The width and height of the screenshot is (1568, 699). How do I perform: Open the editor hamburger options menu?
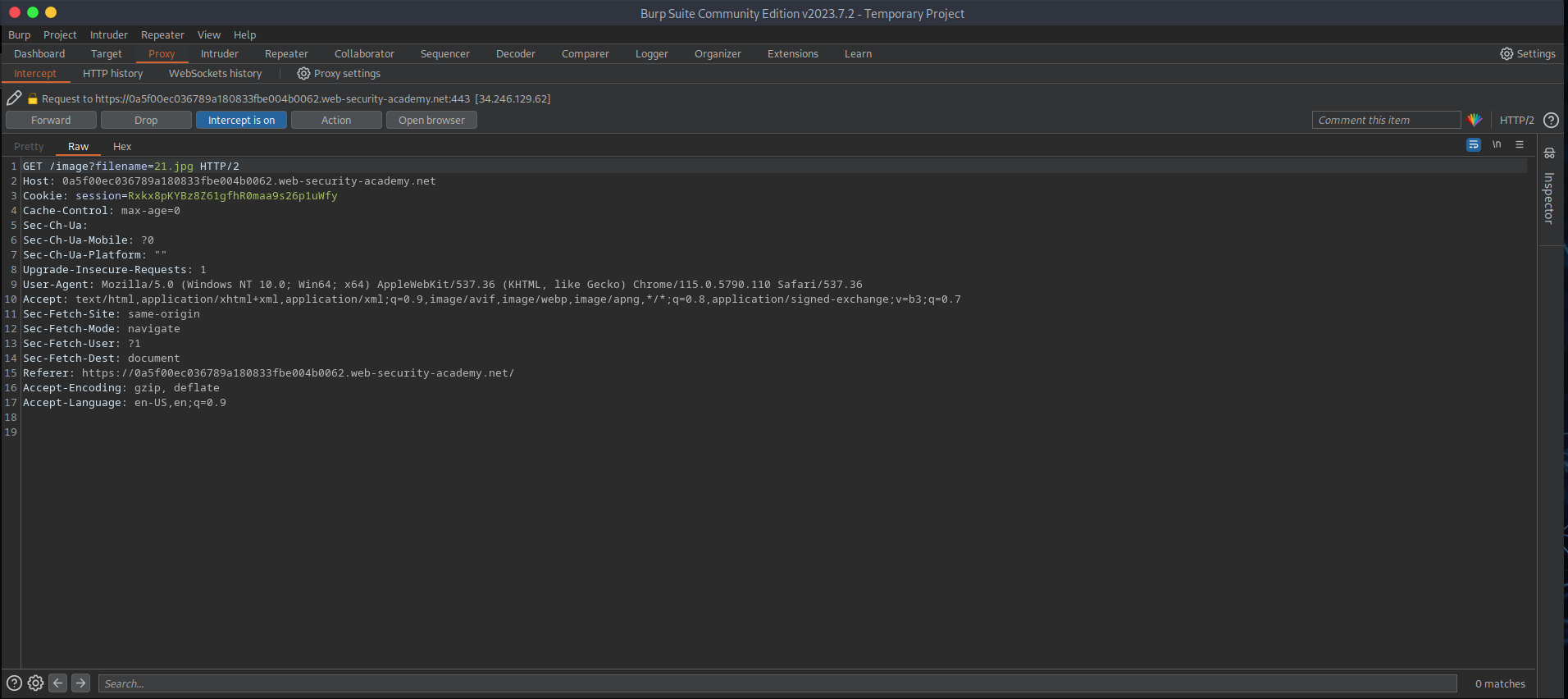1520,144
